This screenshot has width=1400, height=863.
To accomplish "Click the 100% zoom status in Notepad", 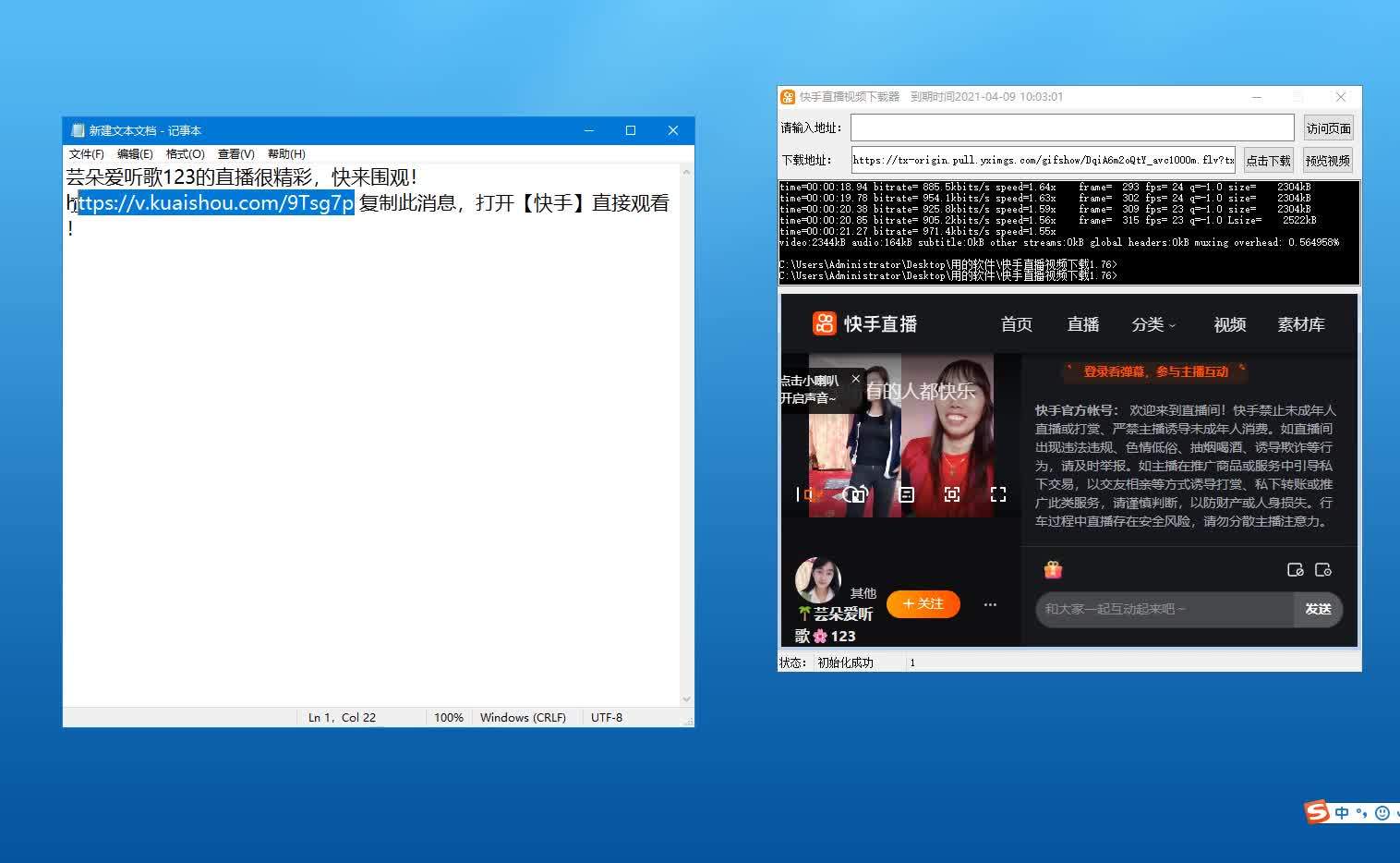I will (x=449, y=717).
